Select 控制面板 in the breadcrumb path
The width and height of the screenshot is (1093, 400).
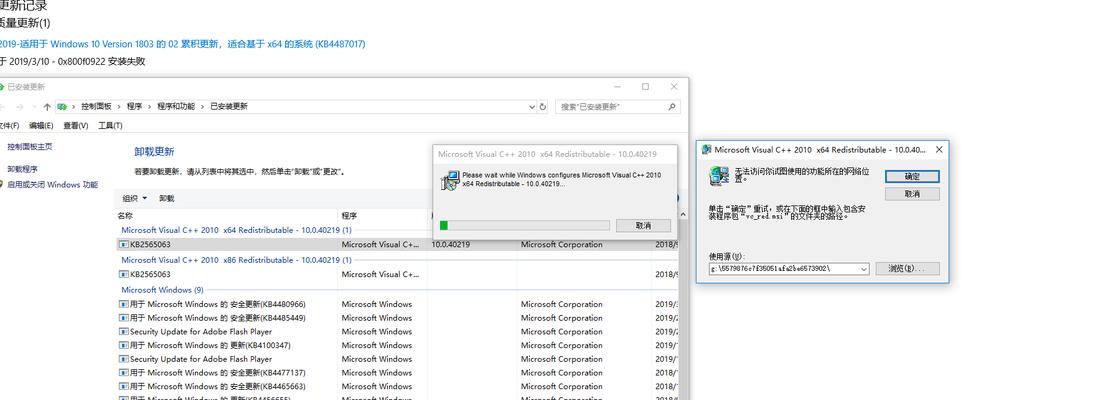coord(96,107)
